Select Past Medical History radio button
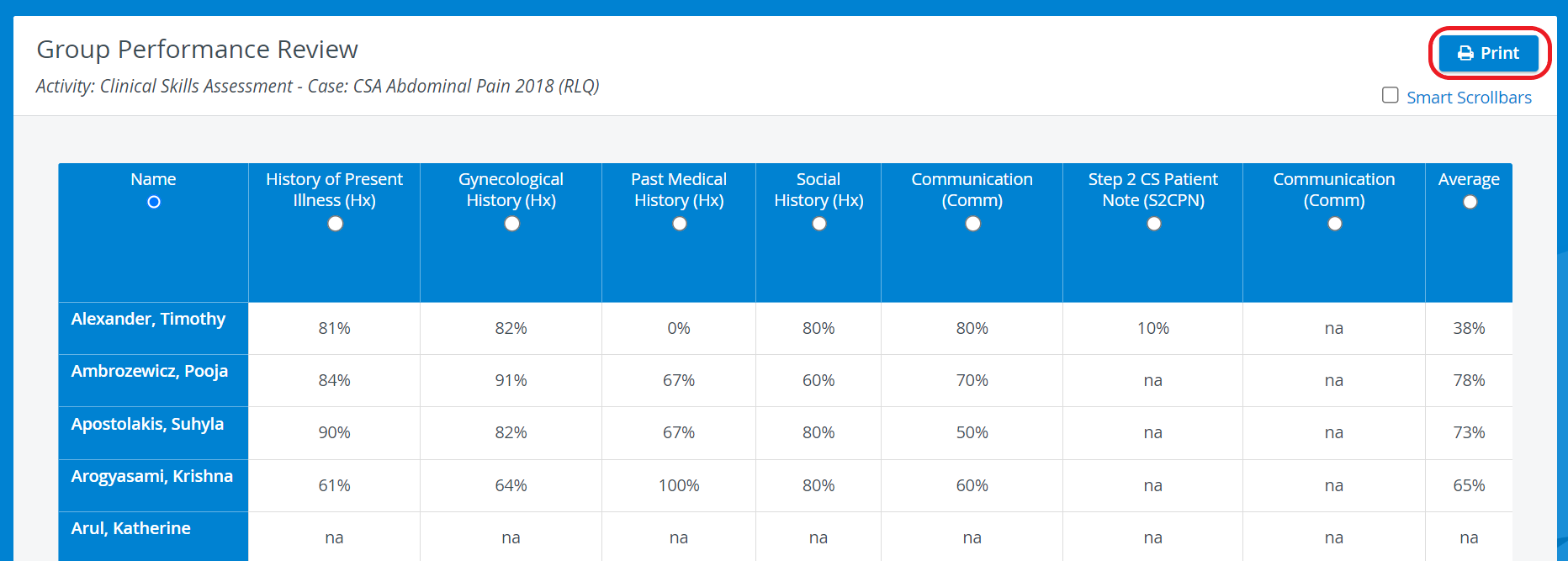 pyautogui.click(x=680, y=224)
